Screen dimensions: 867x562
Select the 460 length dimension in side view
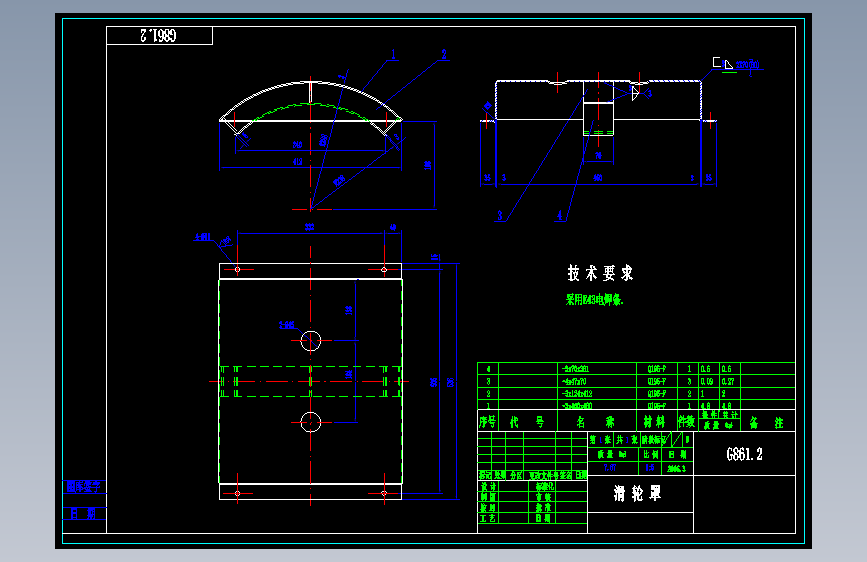click(x=598, y=178)
